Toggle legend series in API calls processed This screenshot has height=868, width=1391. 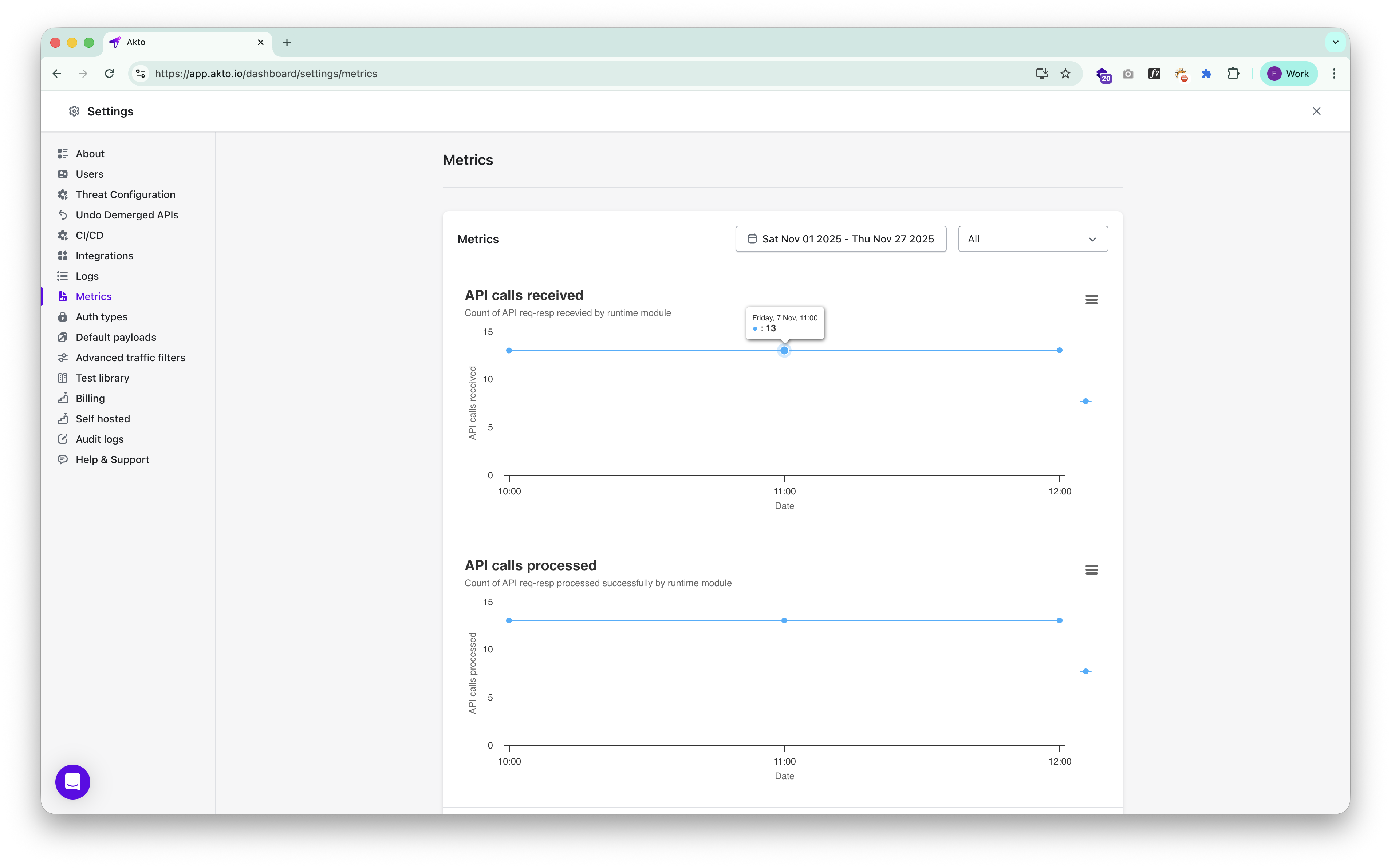[x=1085, y=671]
